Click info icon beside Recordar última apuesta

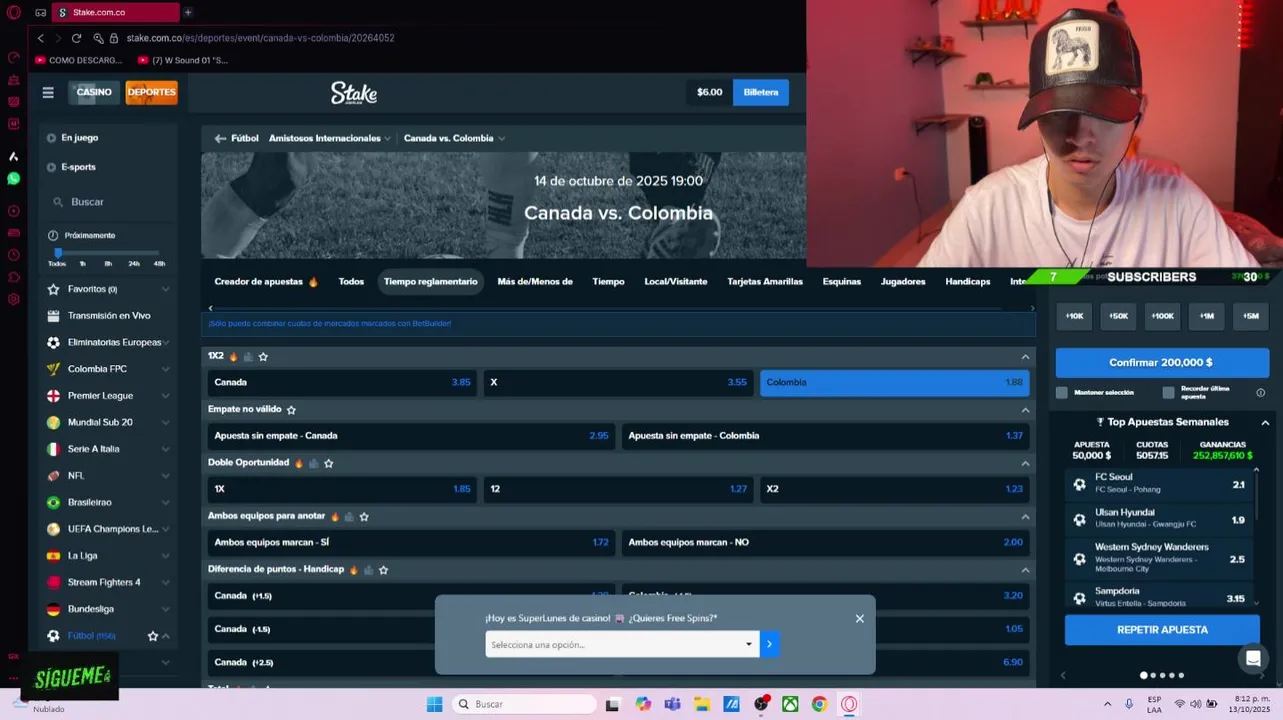tap(1260, 393)
